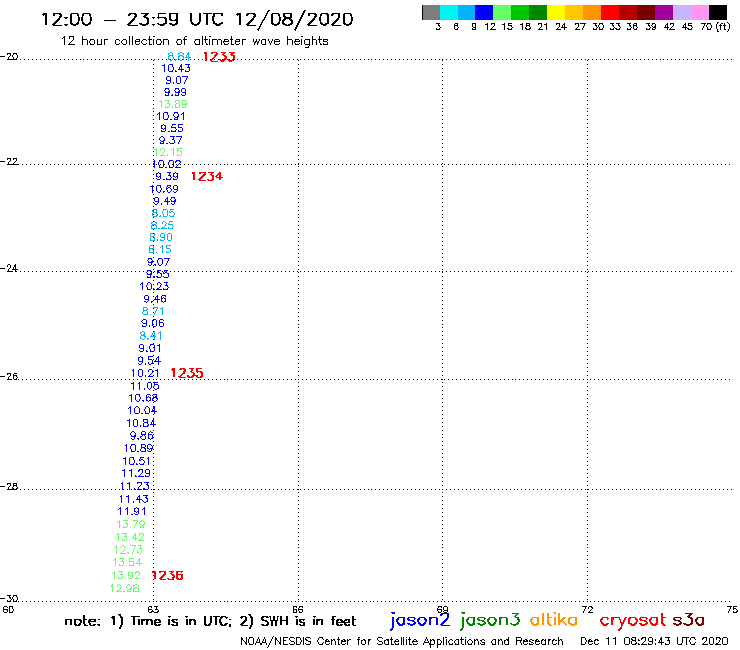The width and height of the screenshot is (740, 650).
Task: Select the wave height value 10.43
Action: point(176,68)
